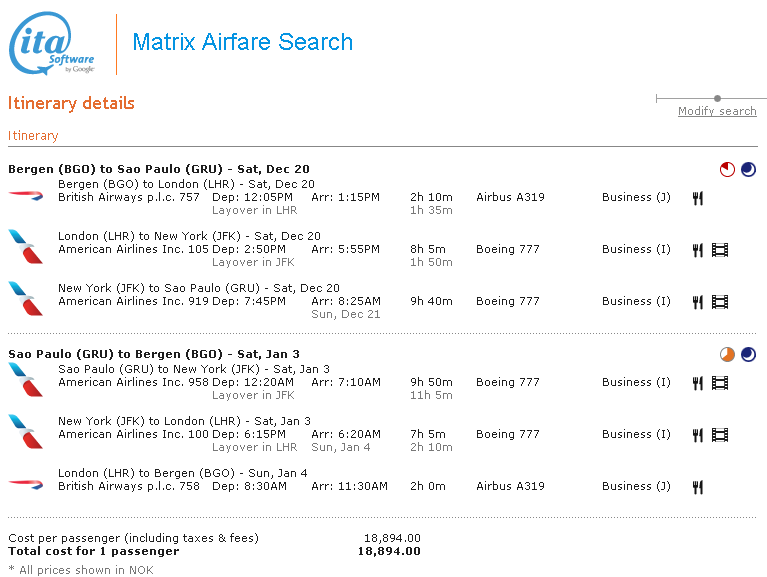Select the Sao Paulo to Bergen heading
Image resolution: width=767 pixels, height=577 pixels.
(x=154, y=354)
